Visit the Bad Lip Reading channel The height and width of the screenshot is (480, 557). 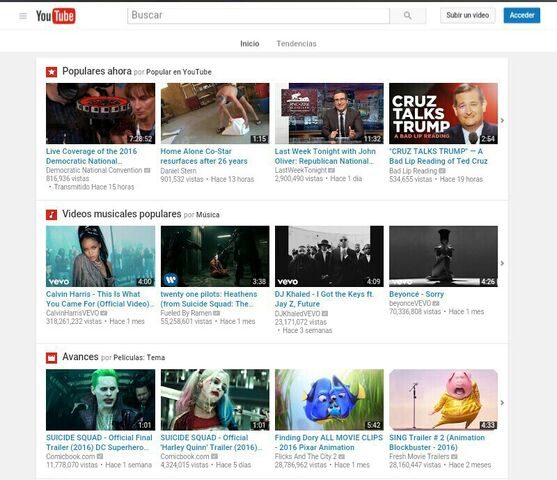click(413, 171)
